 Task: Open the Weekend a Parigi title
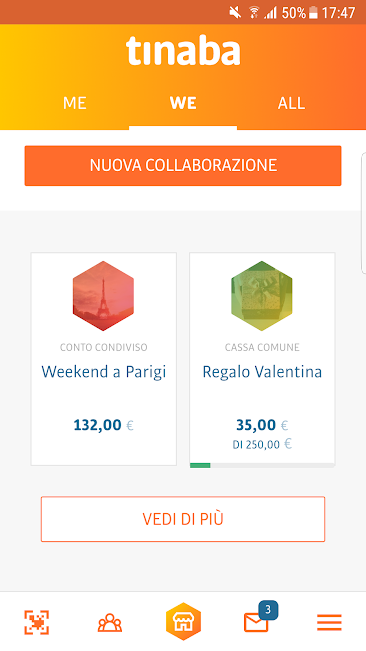pos(104,371)
